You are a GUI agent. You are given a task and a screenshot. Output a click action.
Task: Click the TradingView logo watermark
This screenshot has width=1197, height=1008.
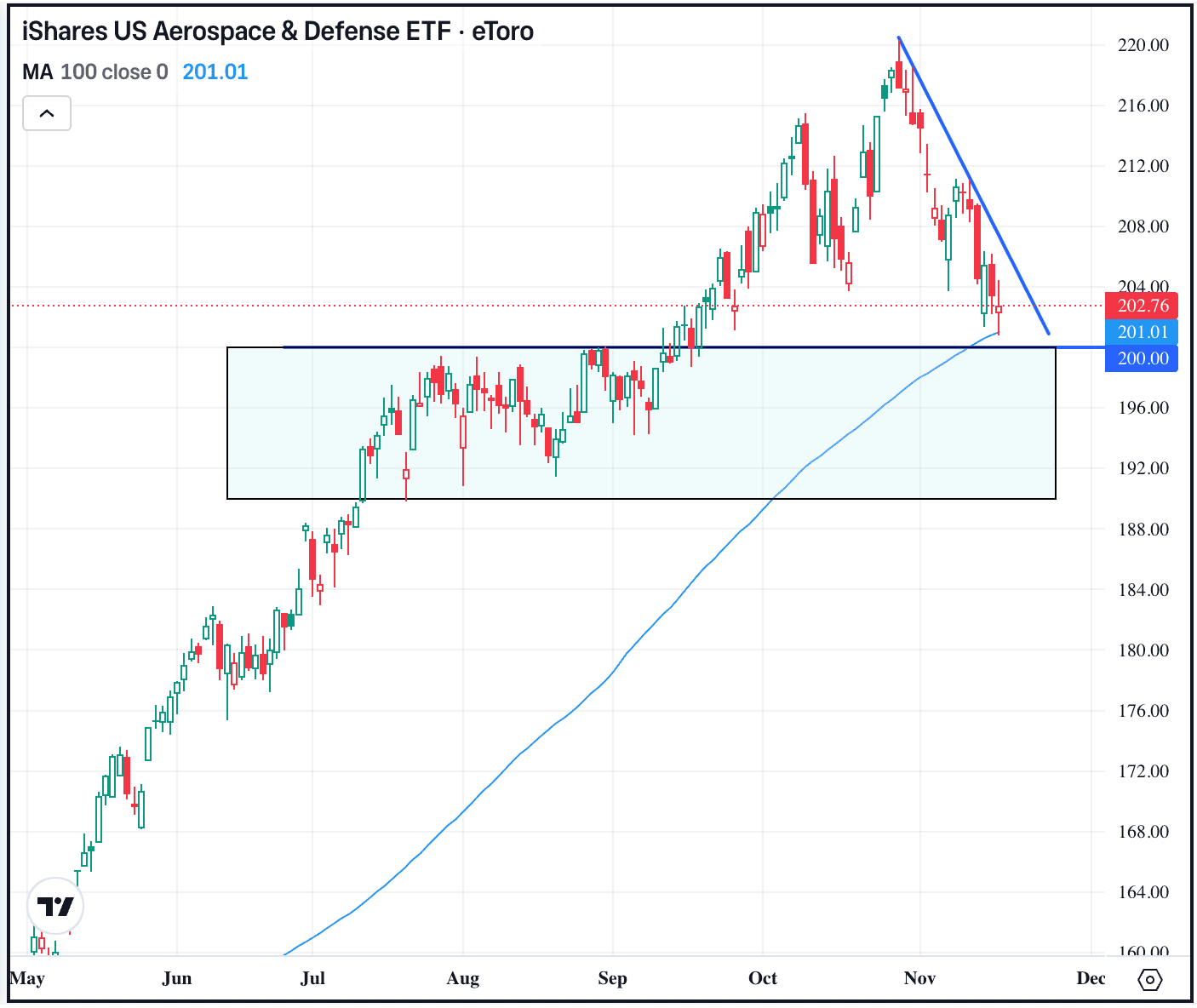55,906
